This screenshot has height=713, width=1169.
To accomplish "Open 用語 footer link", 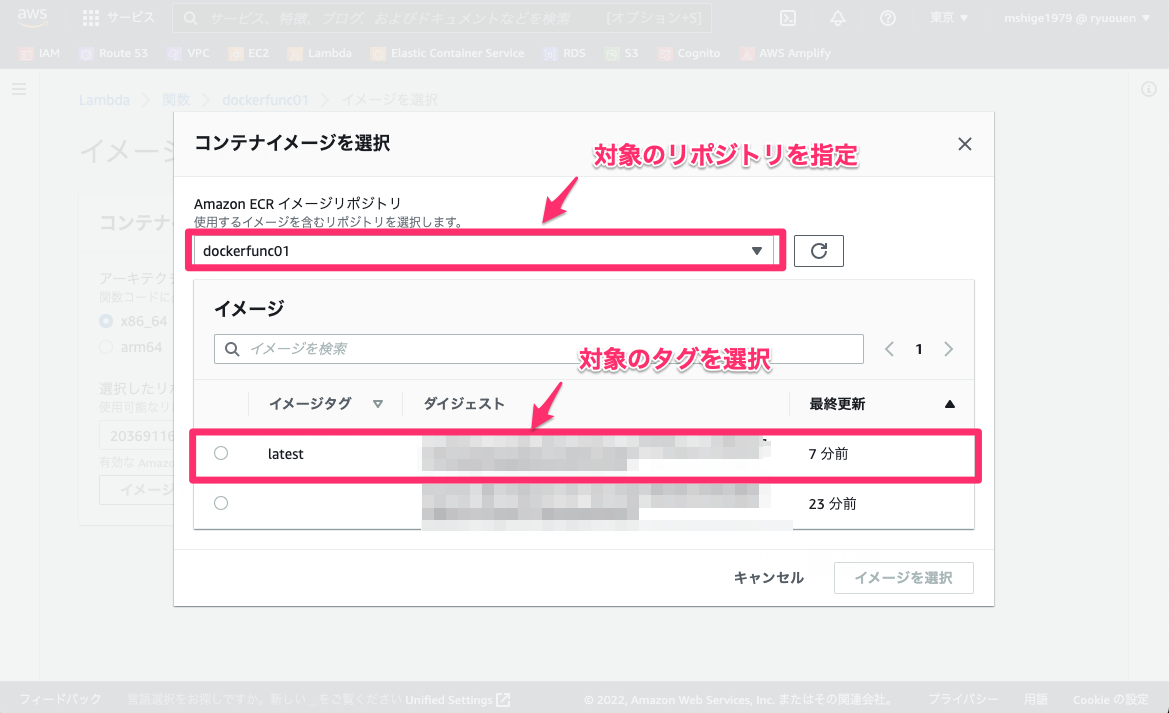I will pyautogui.click(x=1036, y=700).
